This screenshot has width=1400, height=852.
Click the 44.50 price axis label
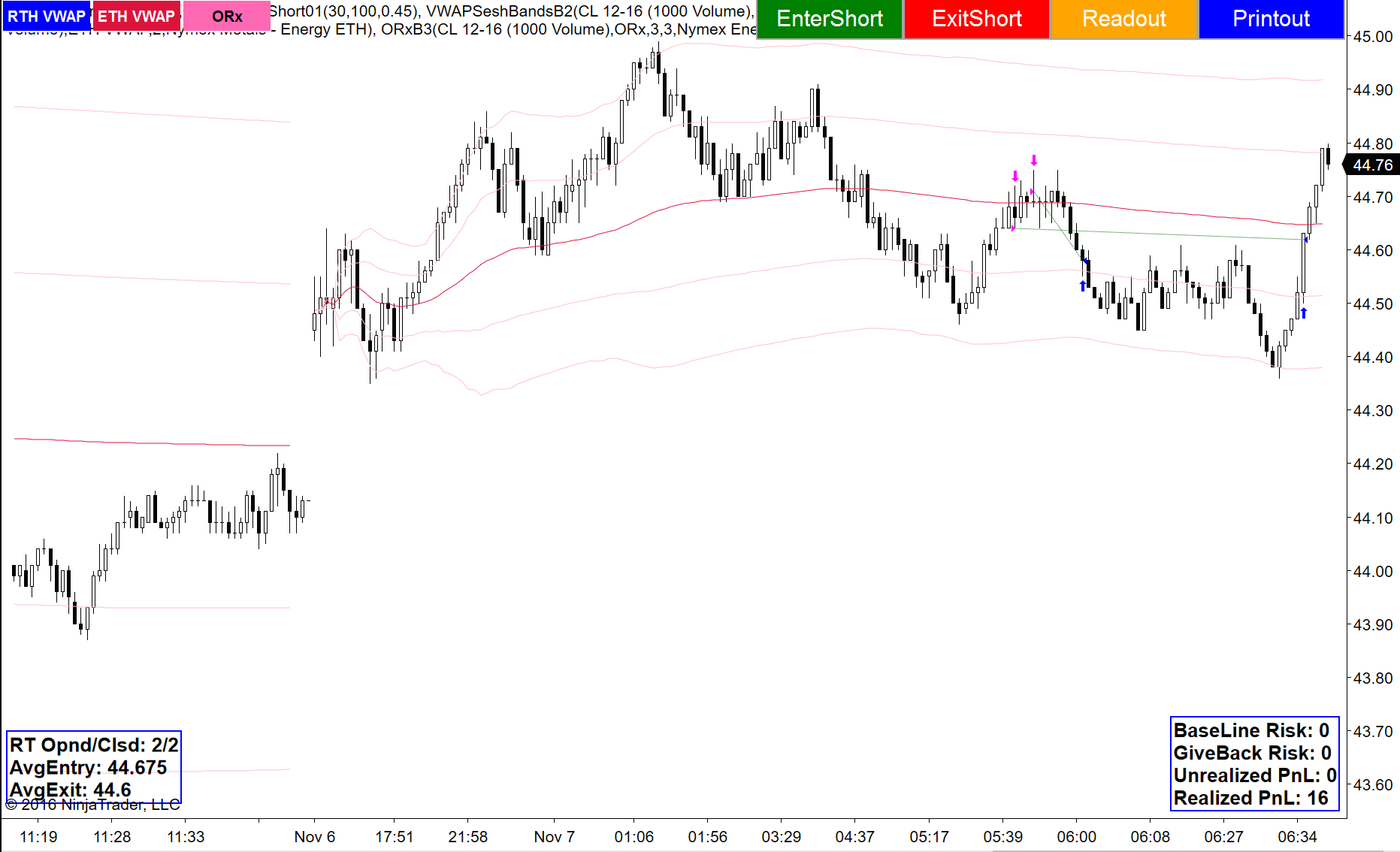pos(1373,304)
